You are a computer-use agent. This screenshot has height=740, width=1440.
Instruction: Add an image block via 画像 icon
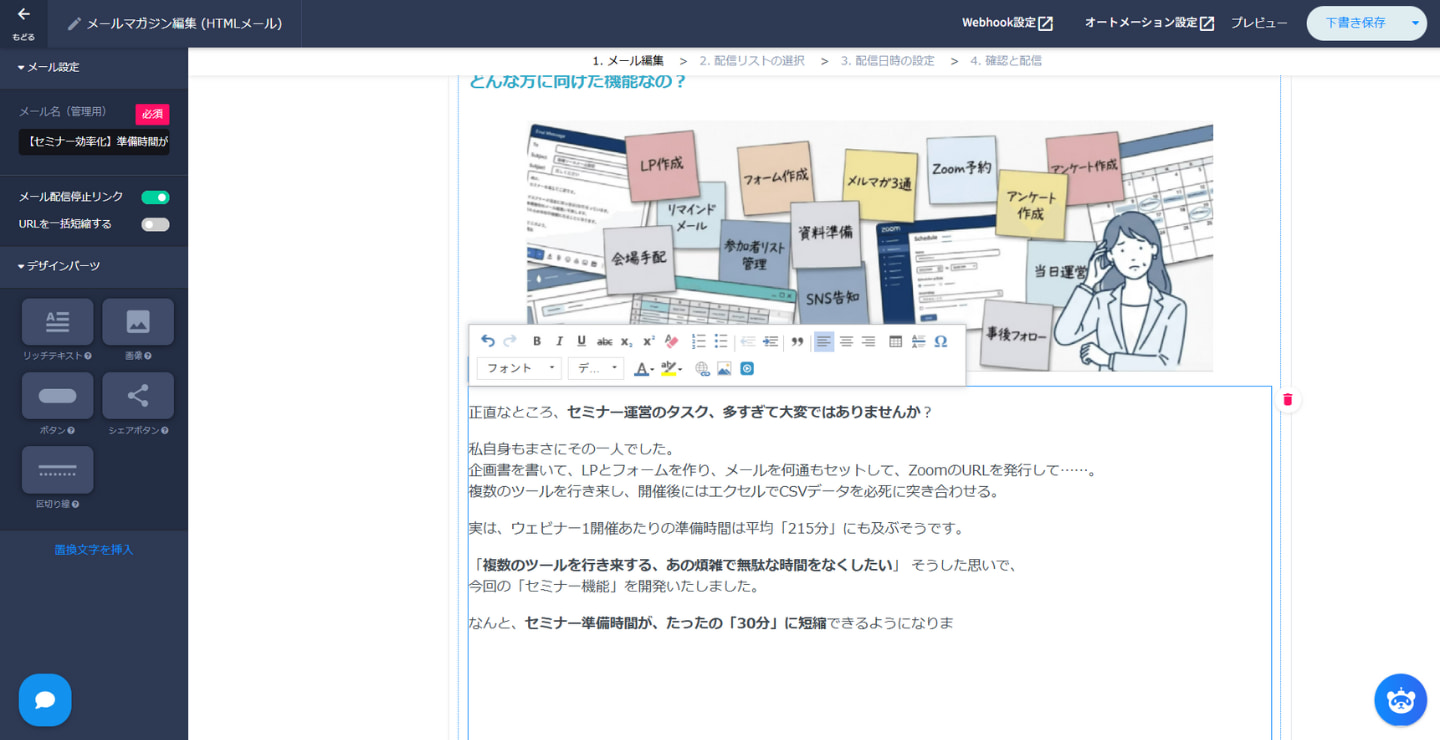tap(138, 322)
